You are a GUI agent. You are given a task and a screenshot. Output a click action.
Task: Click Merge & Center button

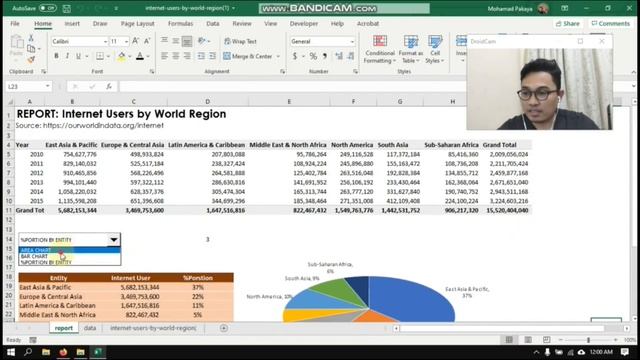click(x=248, y=56)
